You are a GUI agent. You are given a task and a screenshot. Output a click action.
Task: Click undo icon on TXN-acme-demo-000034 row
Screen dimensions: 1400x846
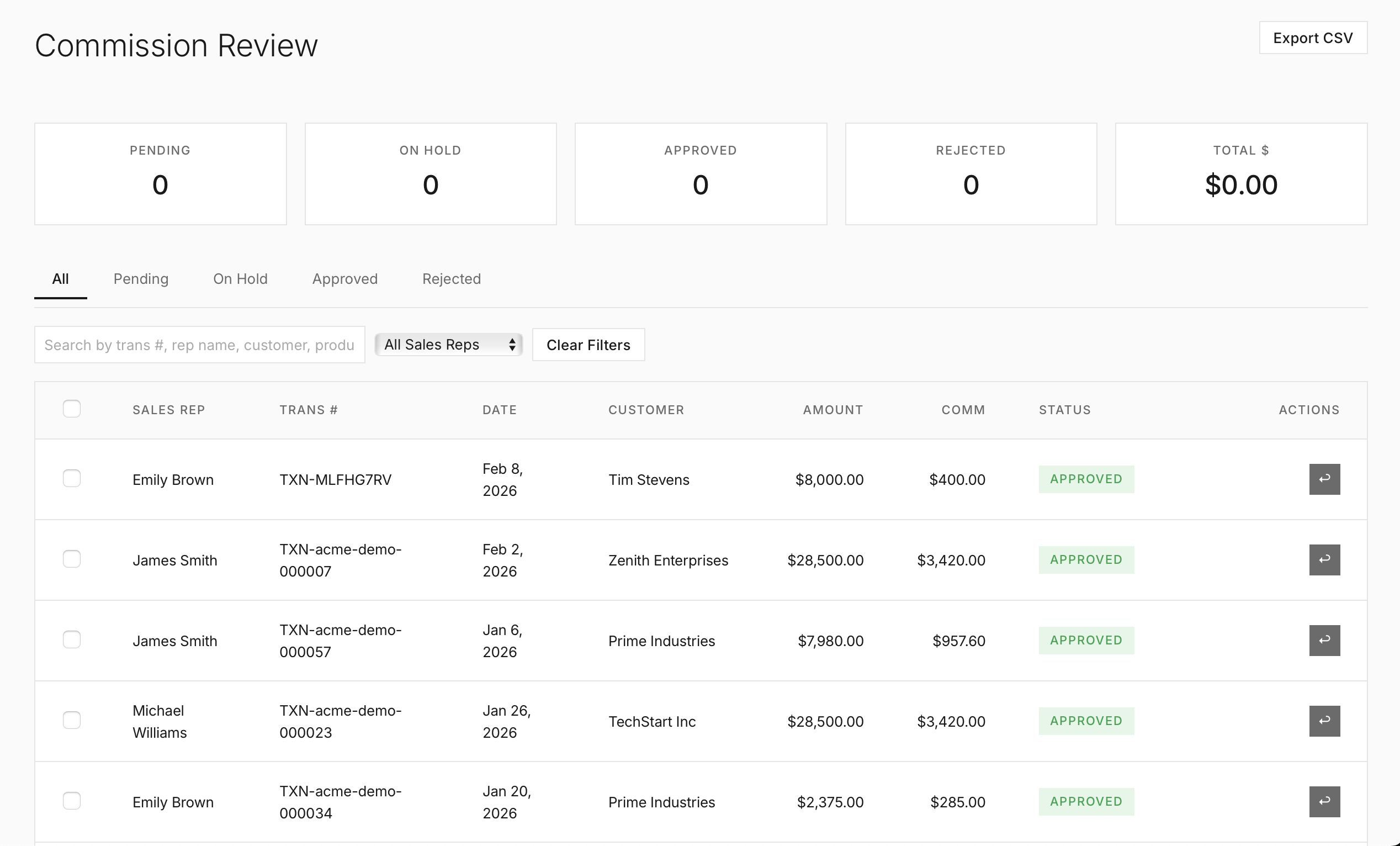tap(1324, 802)
